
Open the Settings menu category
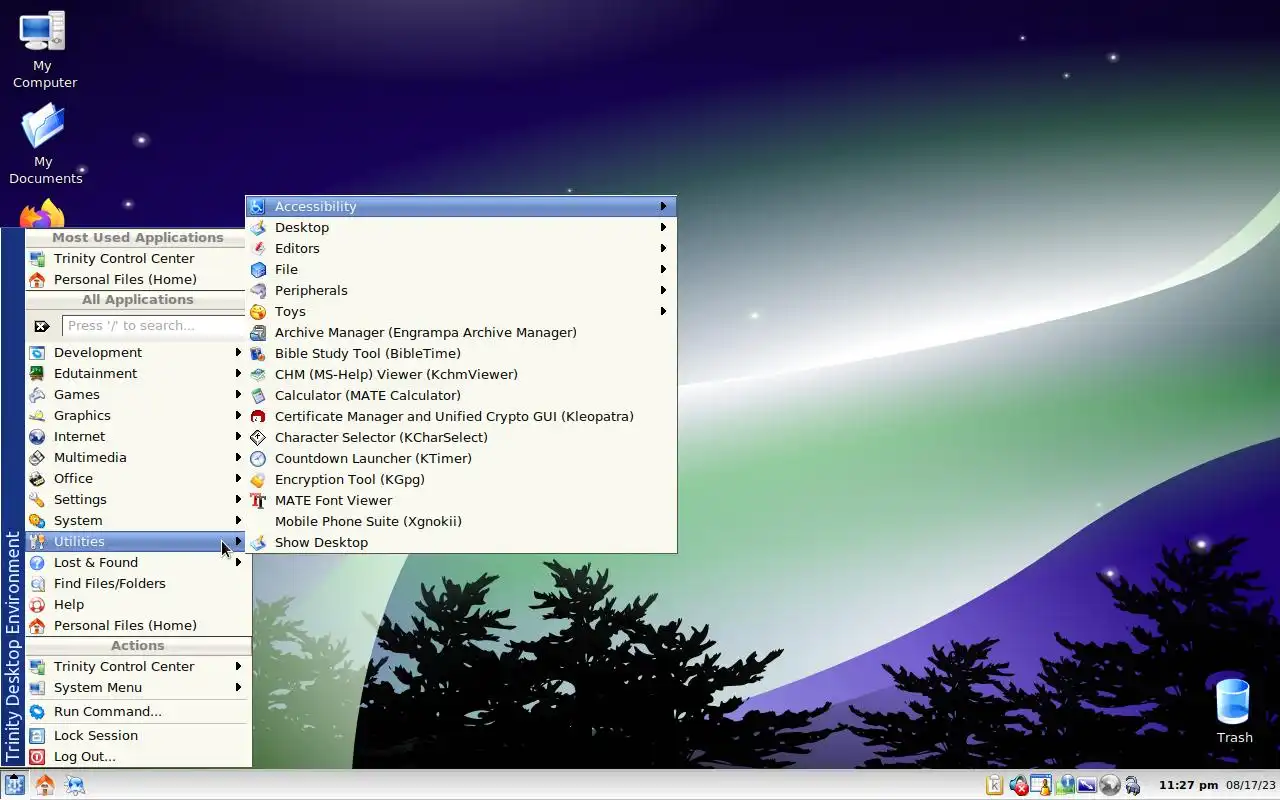(x=136, y=499)
